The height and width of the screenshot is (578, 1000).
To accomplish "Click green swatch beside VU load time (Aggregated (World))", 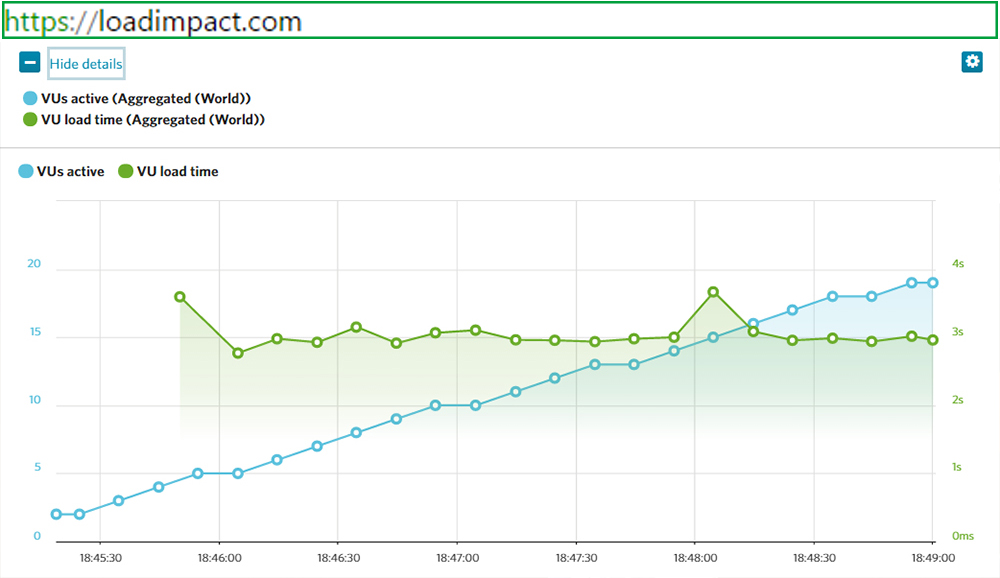I will [x=30, y=120].
